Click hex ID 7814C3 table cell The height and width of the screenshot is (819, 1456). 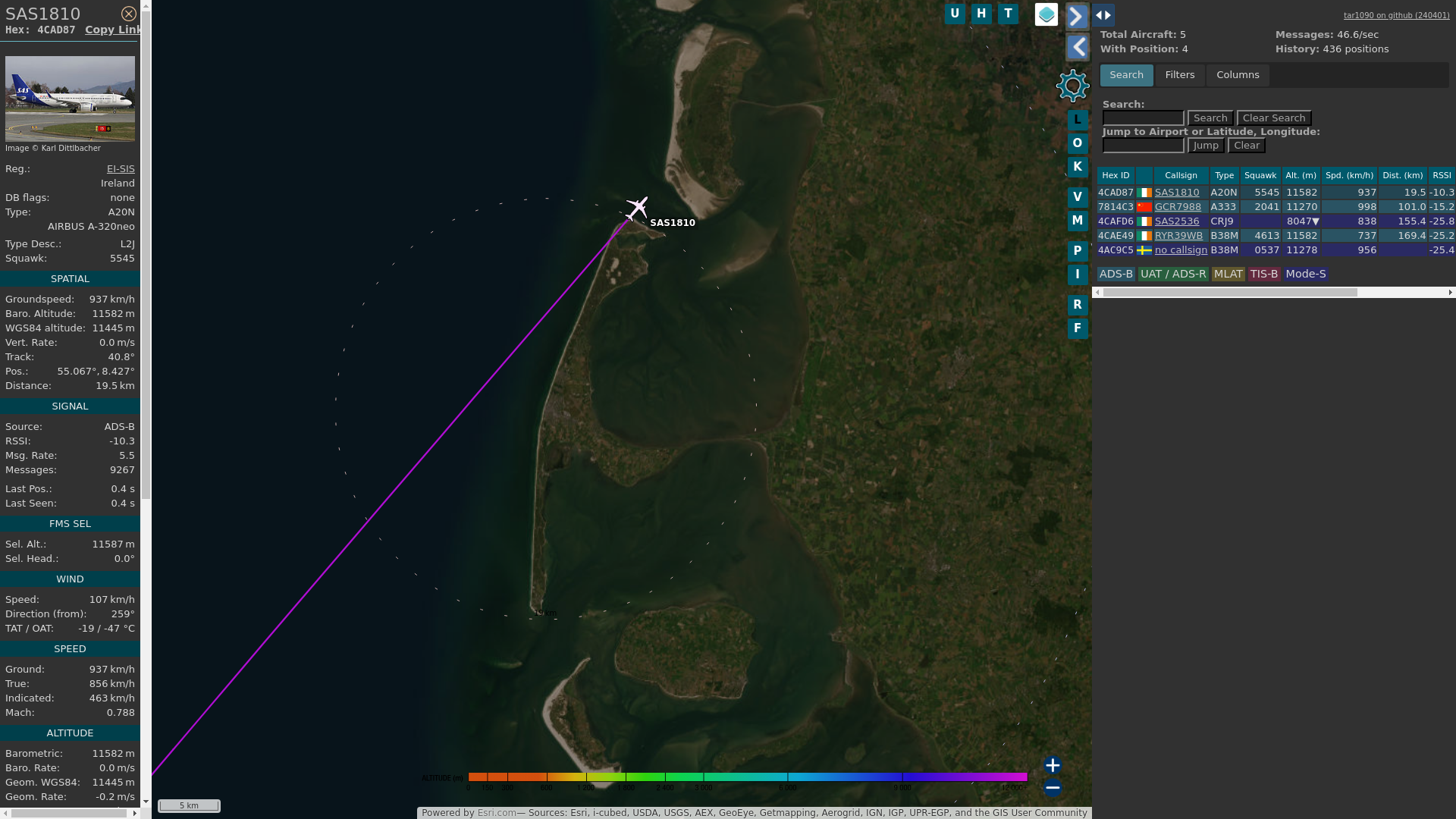(1116, 207)
